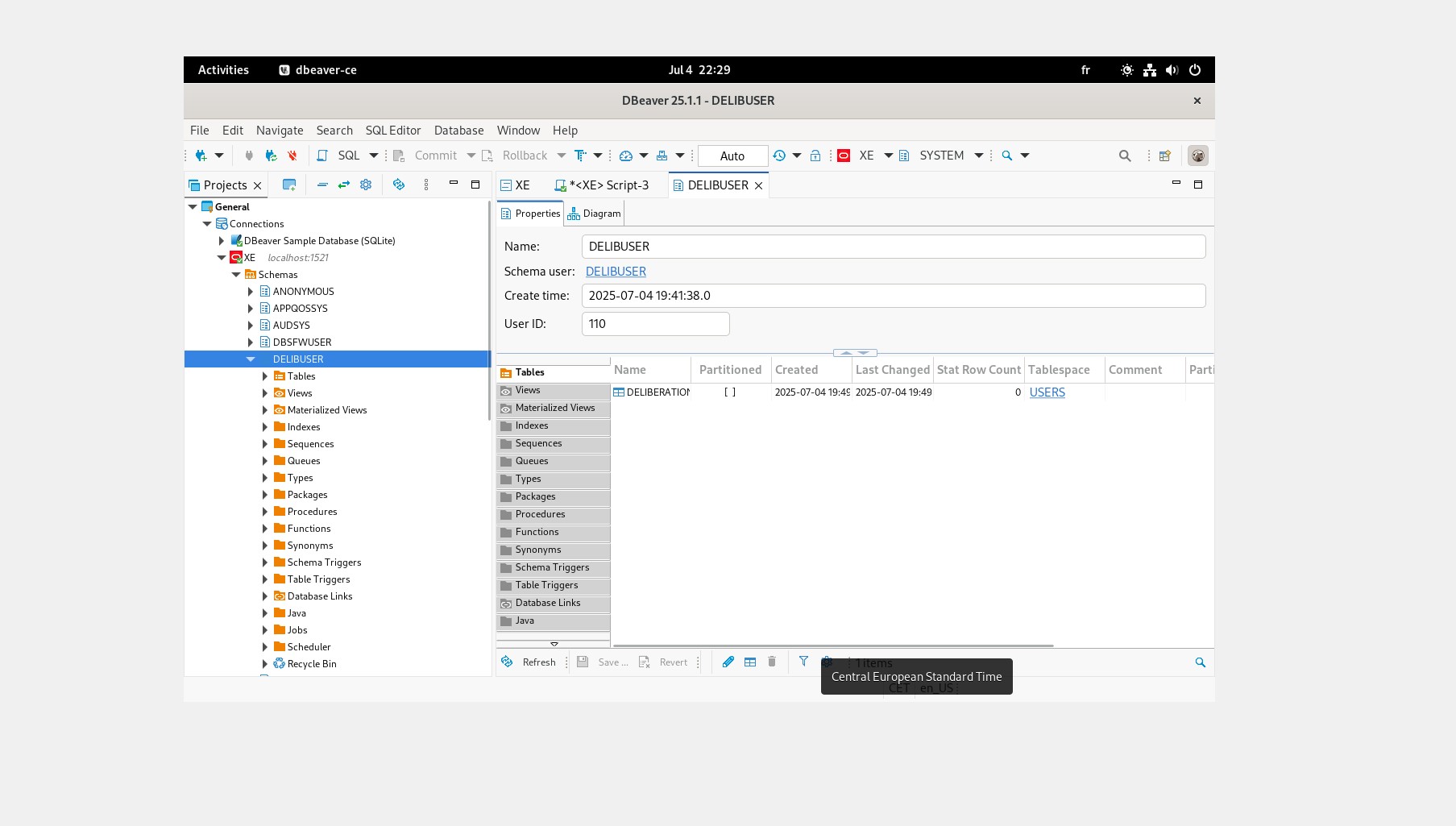The width and height of the screenshot is (1456, 826).
Task: Click the filter icon in bottom toolbar
Action: coord(803,662)
